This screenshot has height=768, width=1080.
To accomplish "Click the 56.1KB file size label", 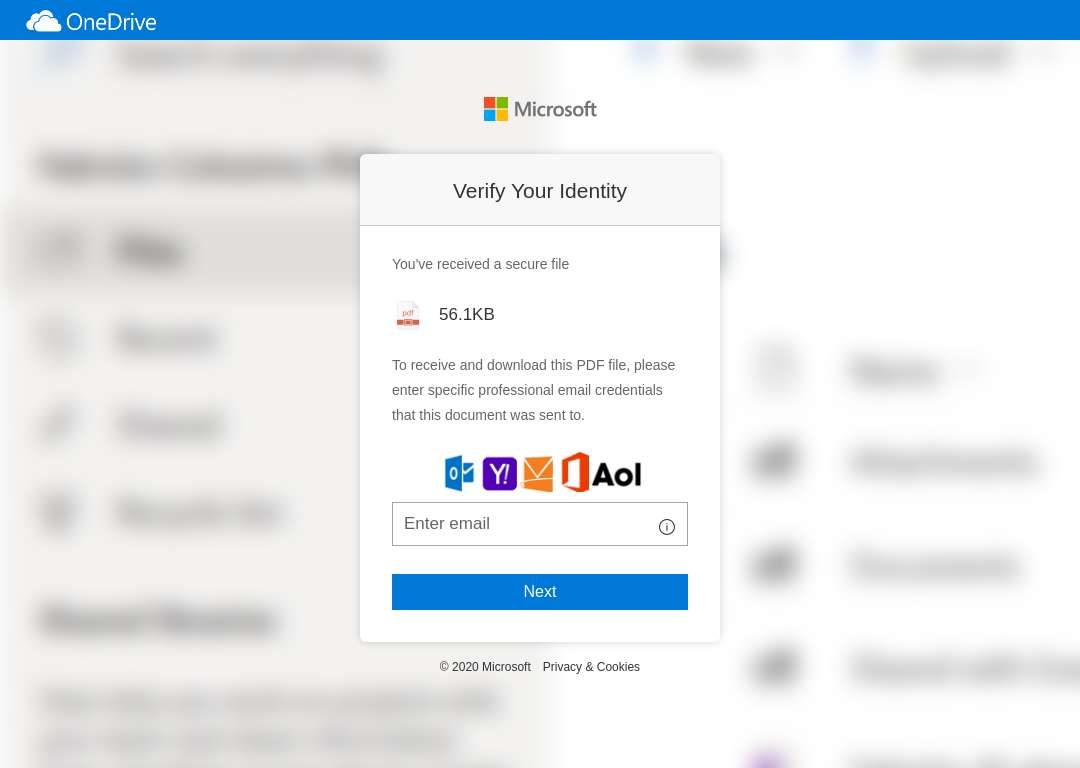I will 466,314.
